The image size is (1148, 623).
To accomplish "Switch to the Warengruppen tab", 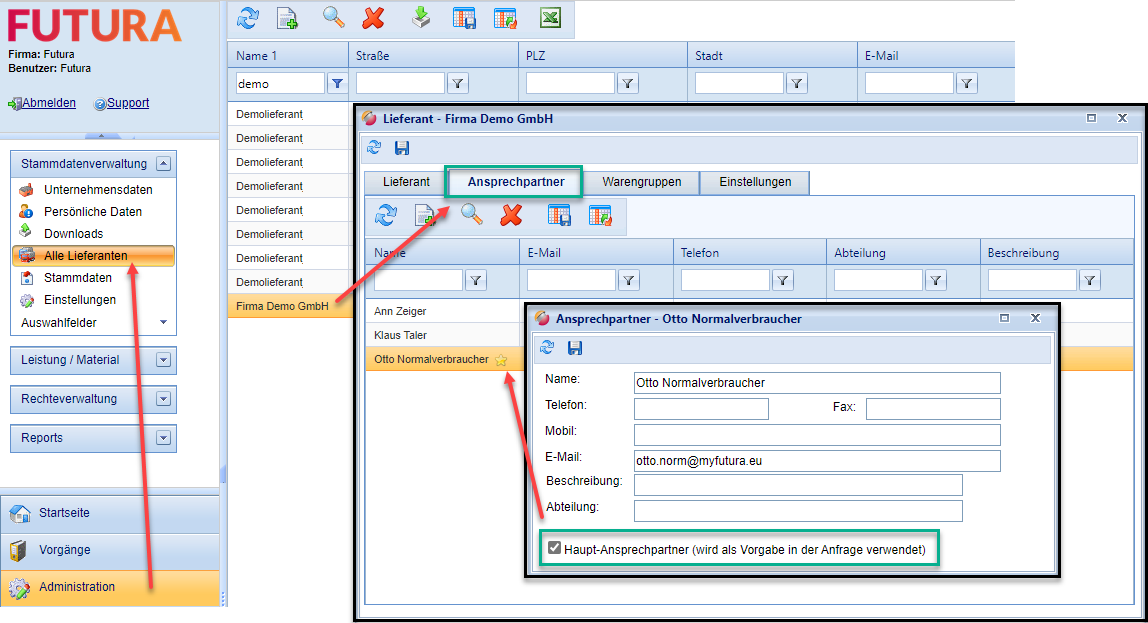I will [x=641, y=182].
